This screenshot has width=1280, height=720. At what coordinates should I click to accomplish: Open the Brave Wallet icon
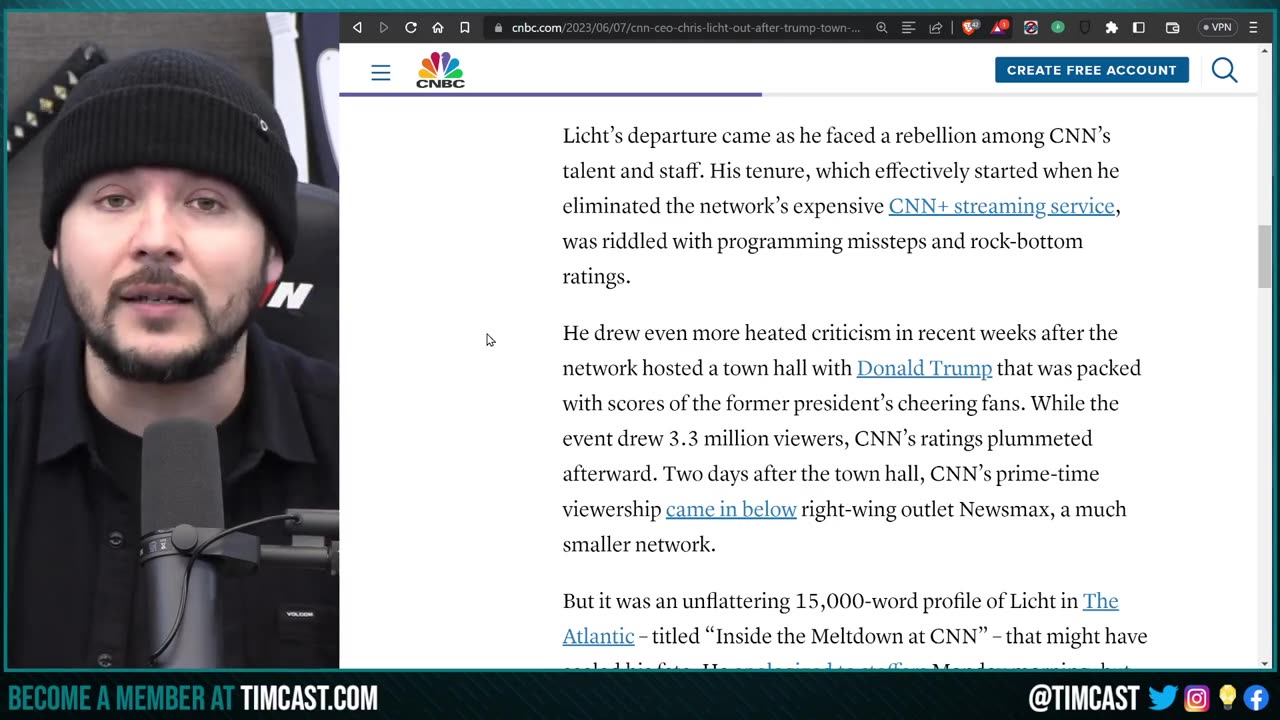coord(1172,28)
